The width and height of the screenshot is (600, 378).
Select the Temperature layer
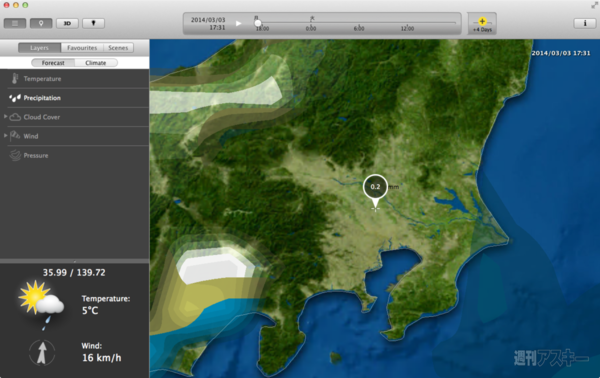coord(75,79)
